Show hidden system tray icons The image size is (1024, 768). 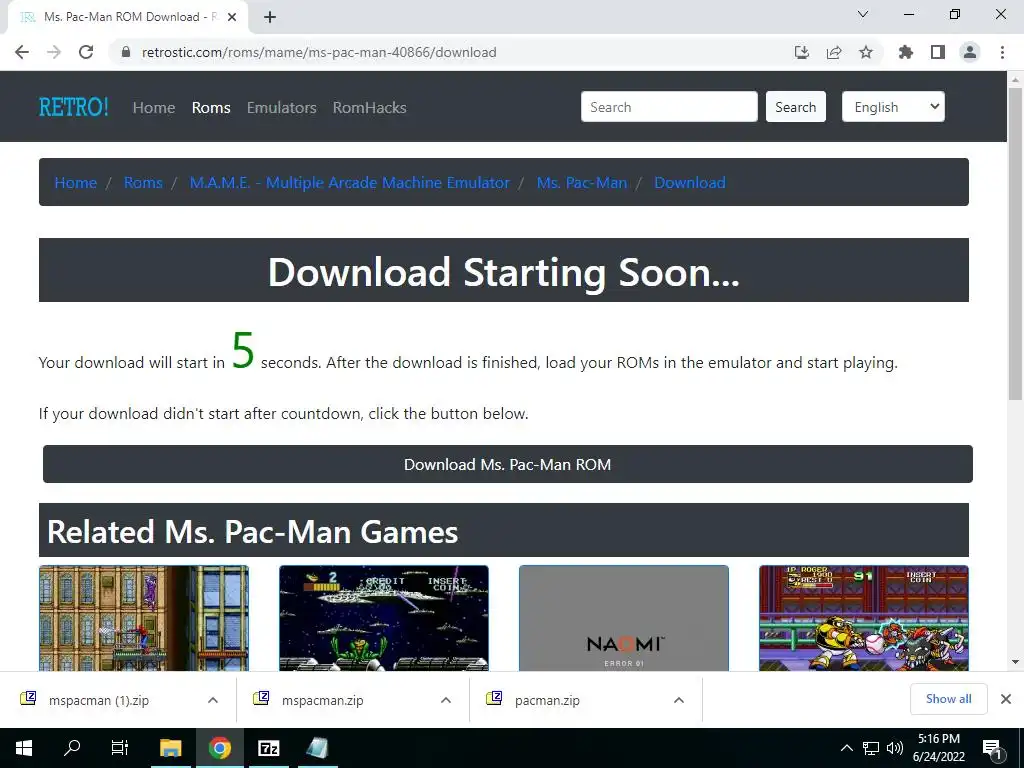click(x=846, y=748)
